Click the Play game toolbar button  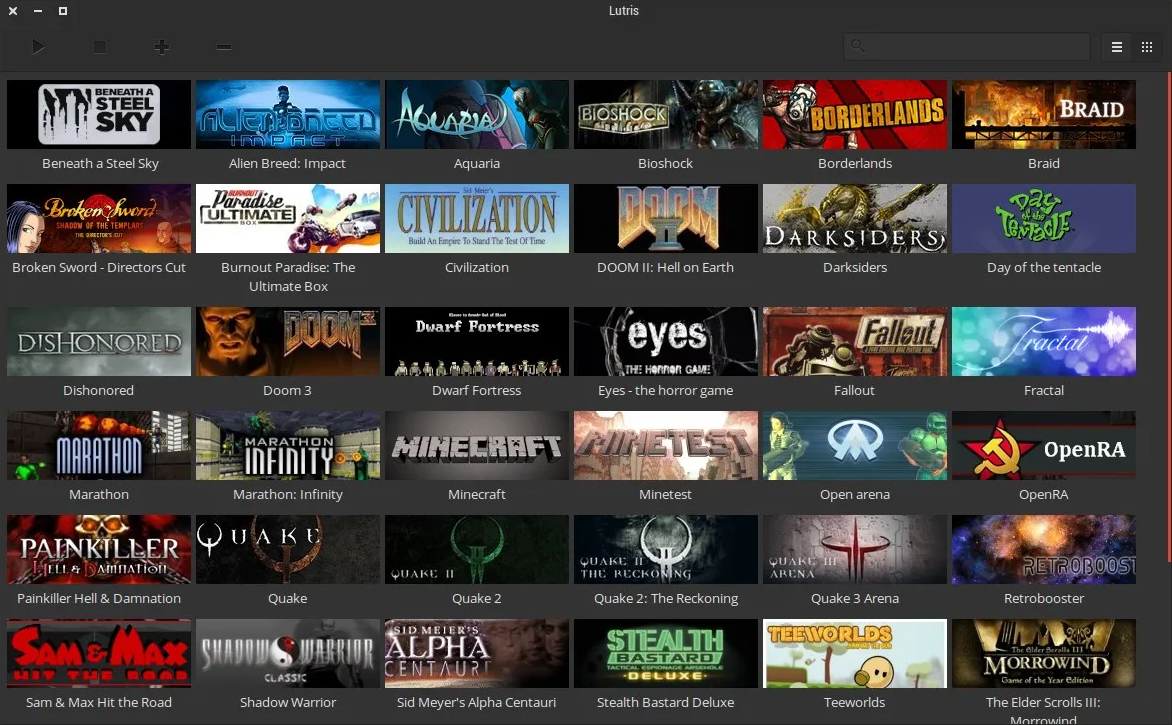click(38, 47)
